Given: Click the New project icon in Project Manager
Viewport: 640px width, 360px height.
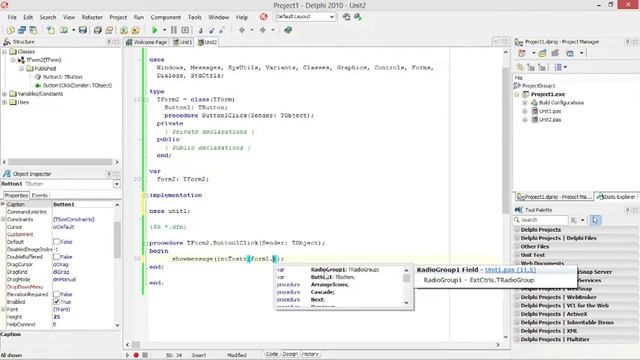Looking at the screenshot, I should click(542, 53).
